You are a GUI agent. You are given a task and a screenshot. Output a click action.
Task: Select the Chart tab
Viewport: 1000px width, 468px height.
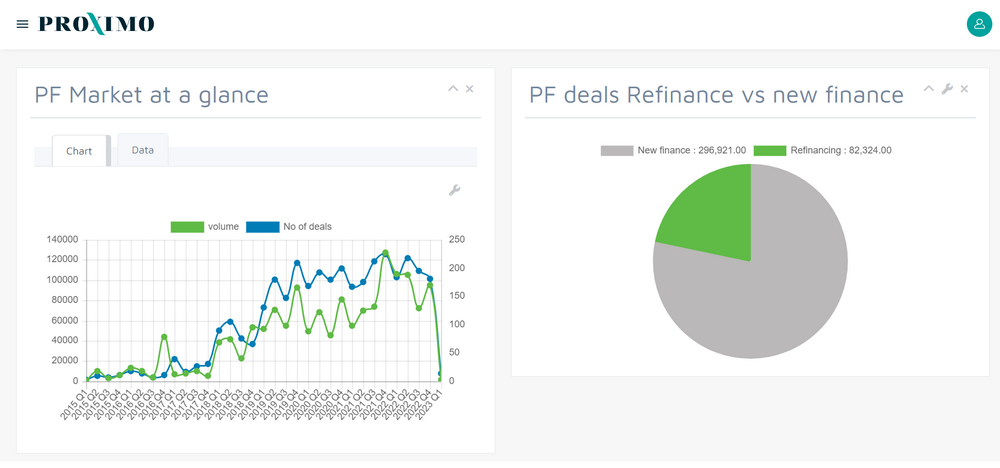point(79,151)
